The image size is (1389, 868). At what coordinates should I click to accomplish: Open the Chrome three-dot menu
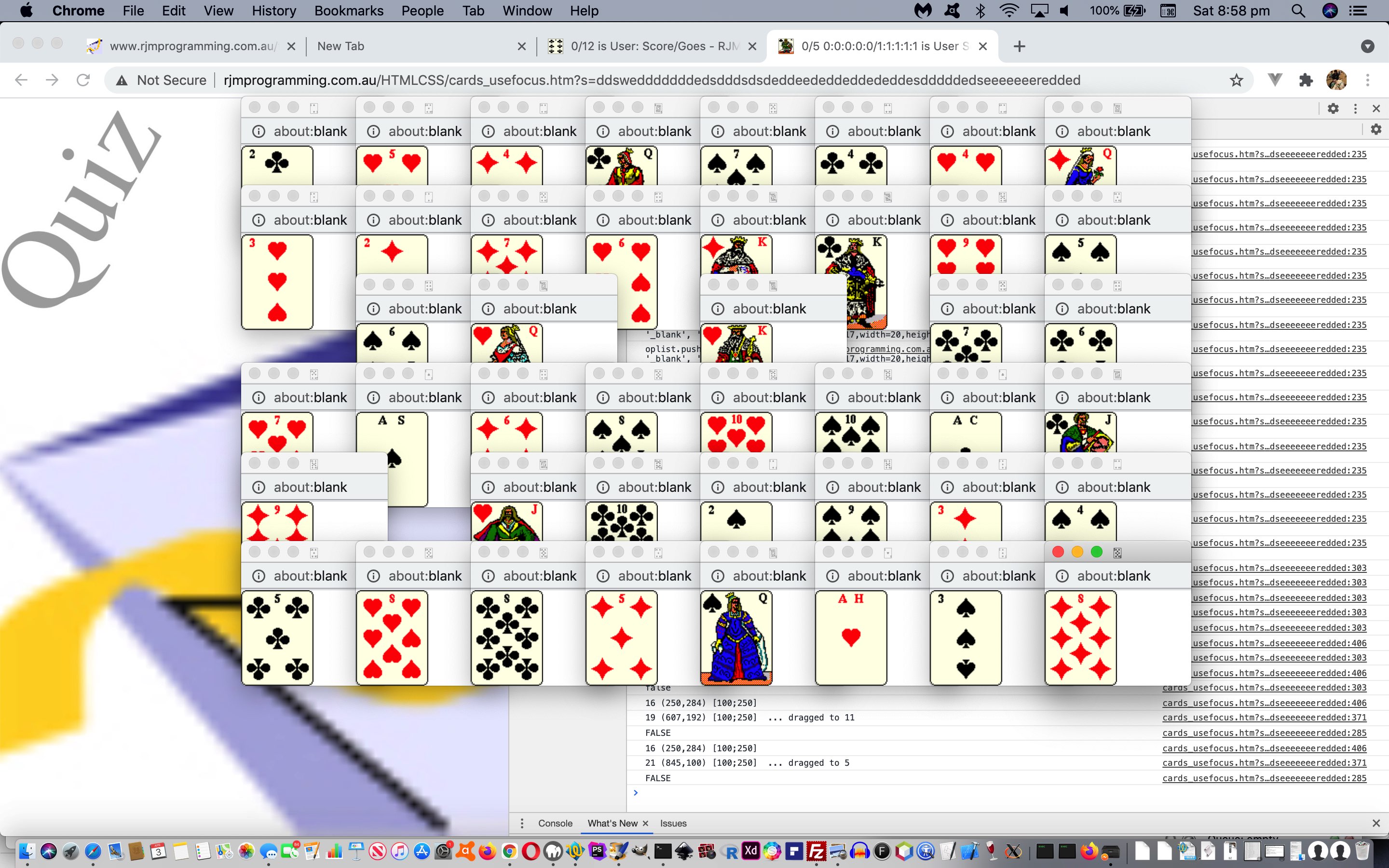[x=1368, y=80]
